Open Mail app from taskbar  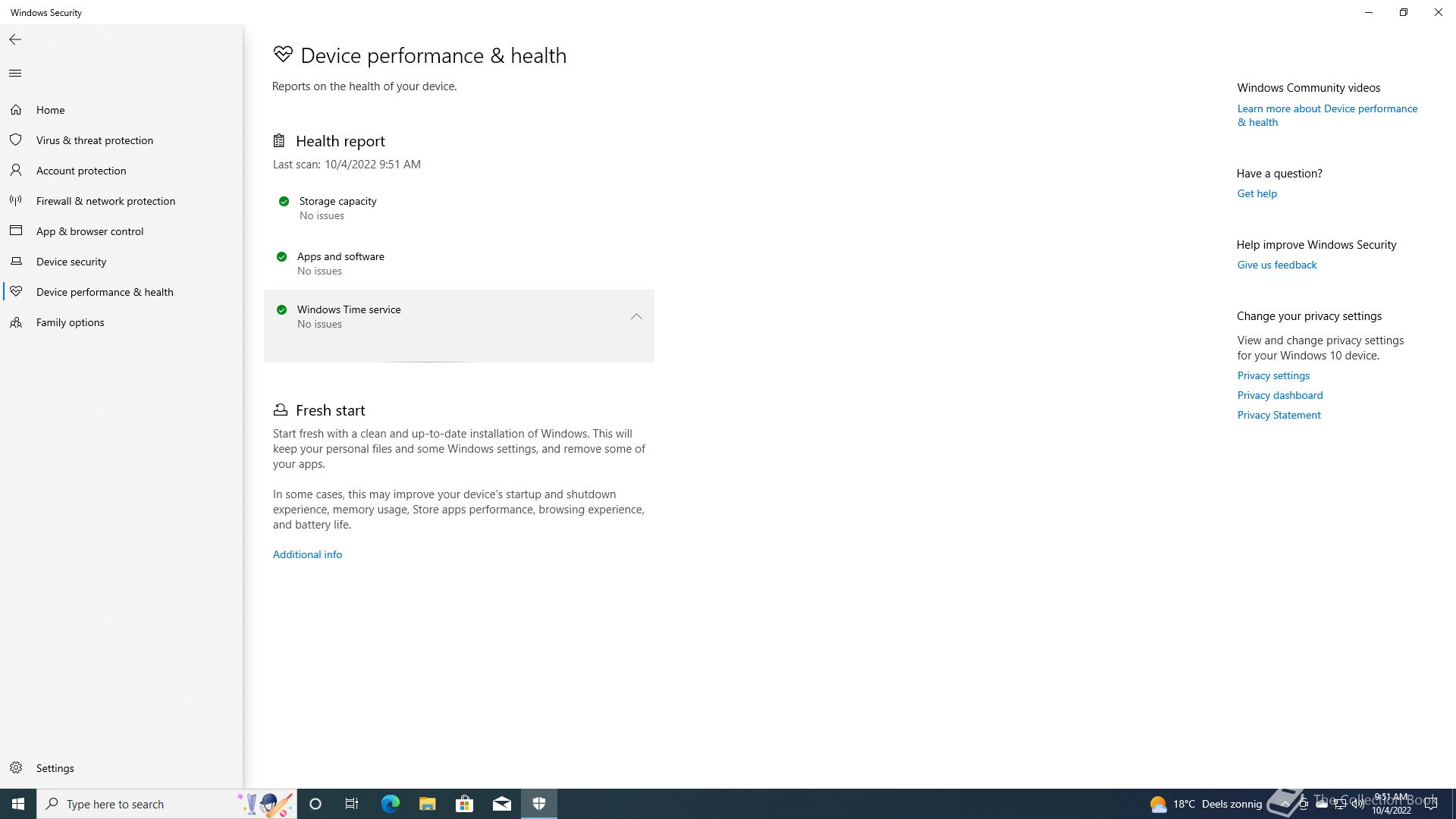pyautogui.click(x=501, y=804)
